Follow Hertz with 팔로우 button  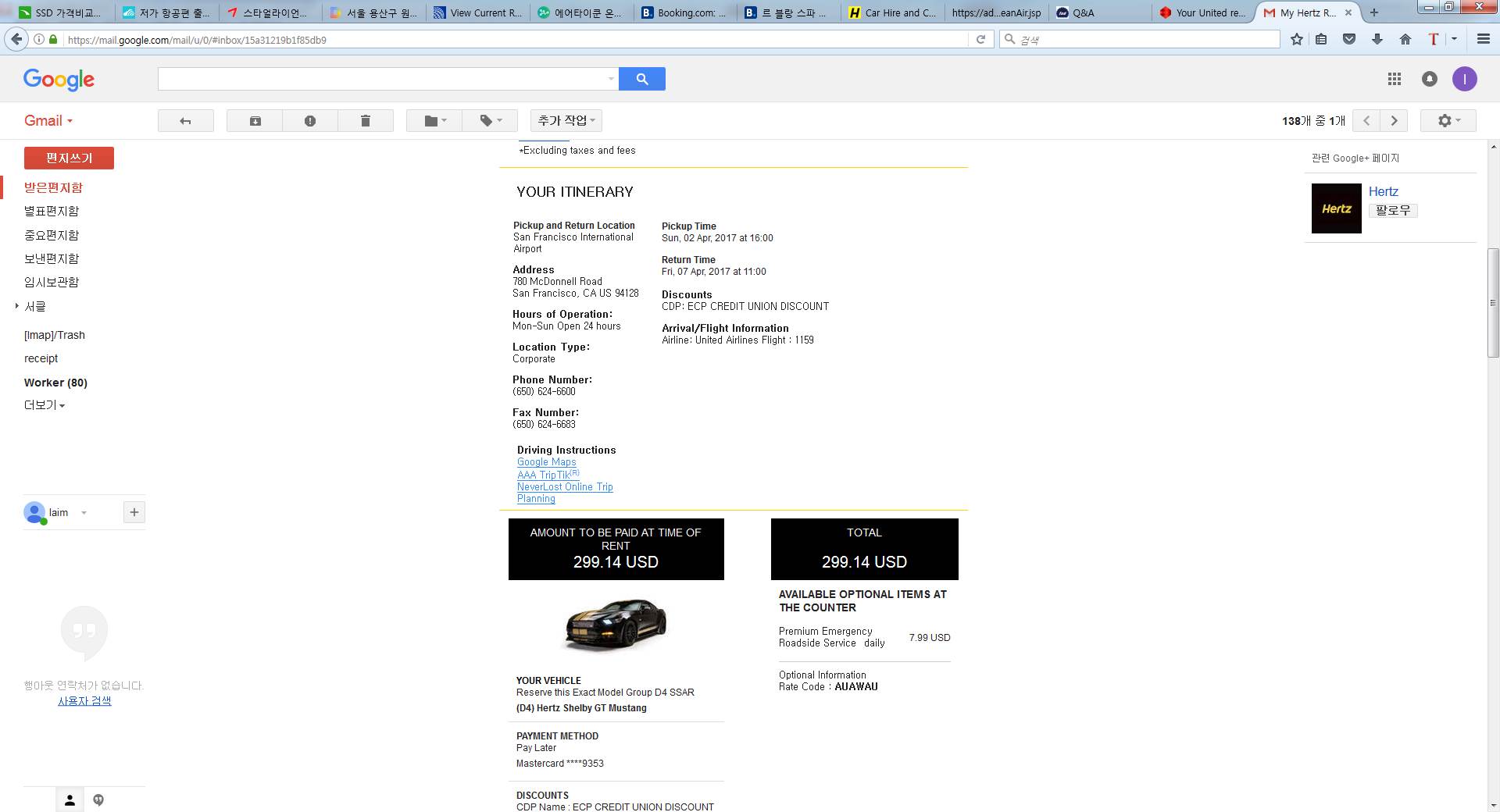(x=1393, y=211)
